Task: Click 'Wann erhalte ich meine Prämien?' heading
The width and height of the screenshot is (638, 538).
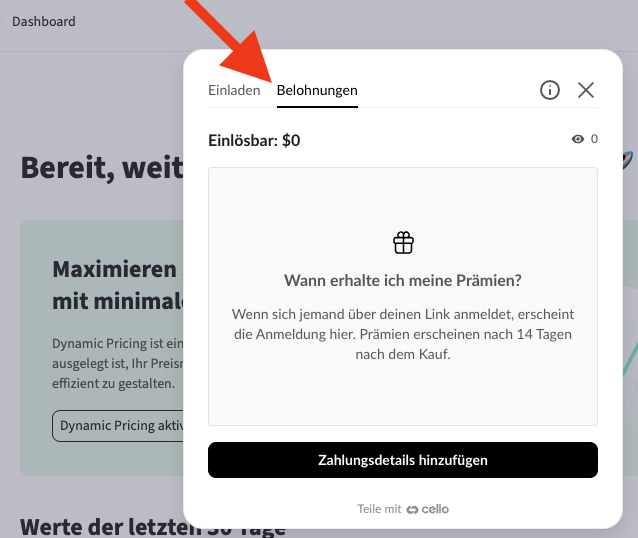Action: click(x=403, y=280)
